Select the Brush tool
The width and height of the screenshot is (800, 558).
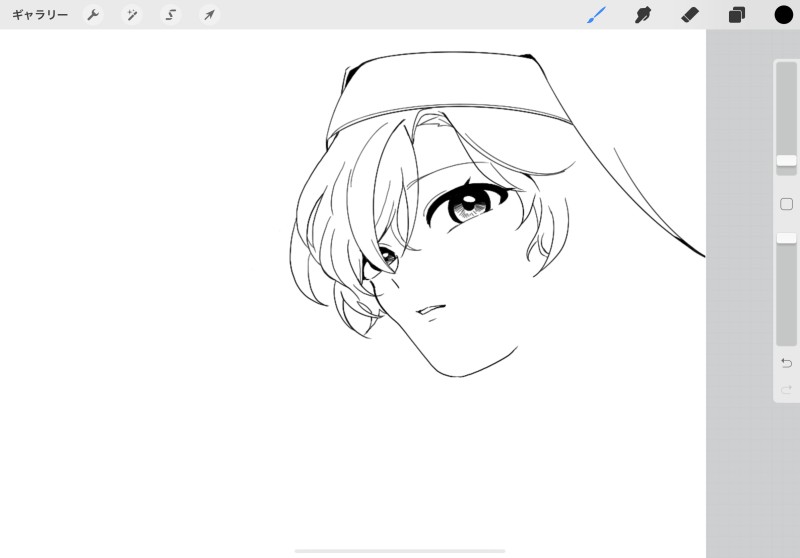click(596, 15)
